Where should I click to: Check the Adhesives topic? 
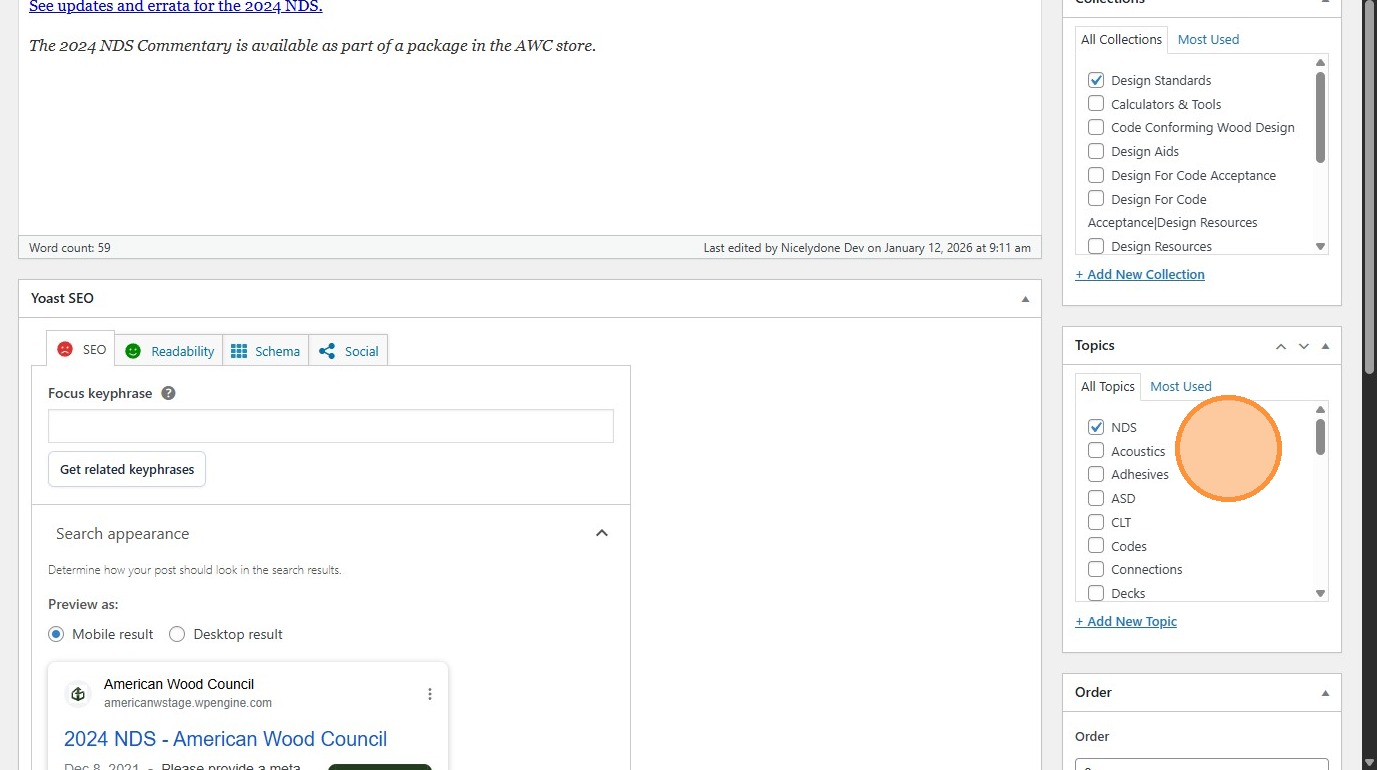[1096, 474]
